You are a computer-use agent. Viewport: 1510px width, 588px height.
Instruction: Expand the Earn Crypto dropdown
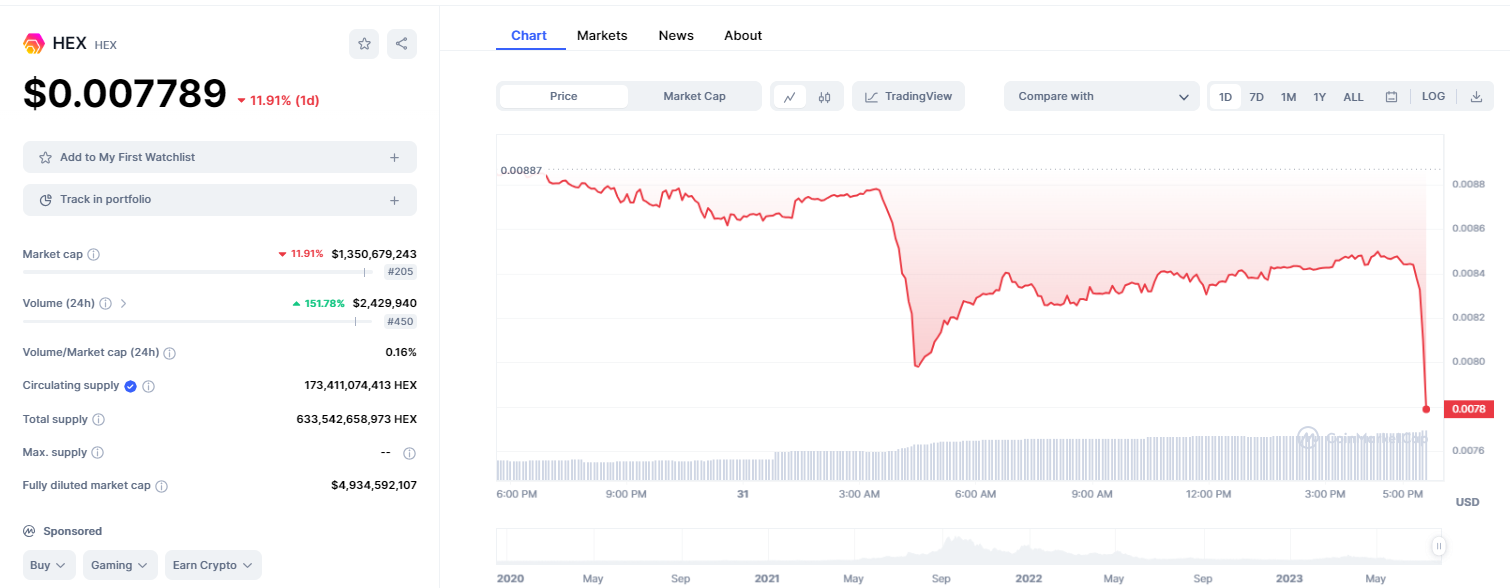point(213,565)
